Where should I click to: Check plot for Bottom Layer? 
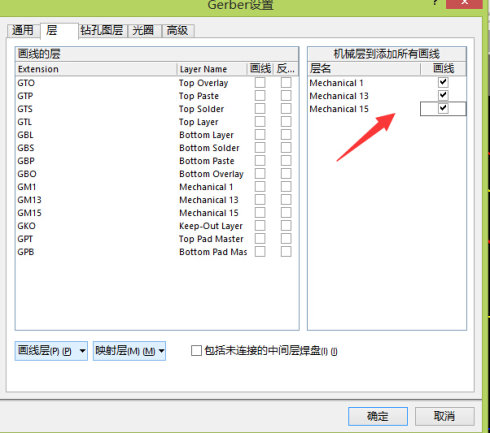[260, 135]
